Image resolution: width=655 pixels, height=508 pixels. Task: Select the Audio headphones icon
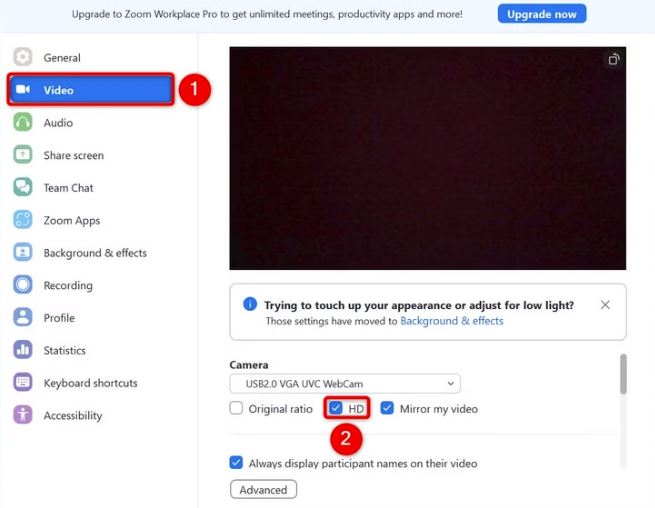point(23,122)
